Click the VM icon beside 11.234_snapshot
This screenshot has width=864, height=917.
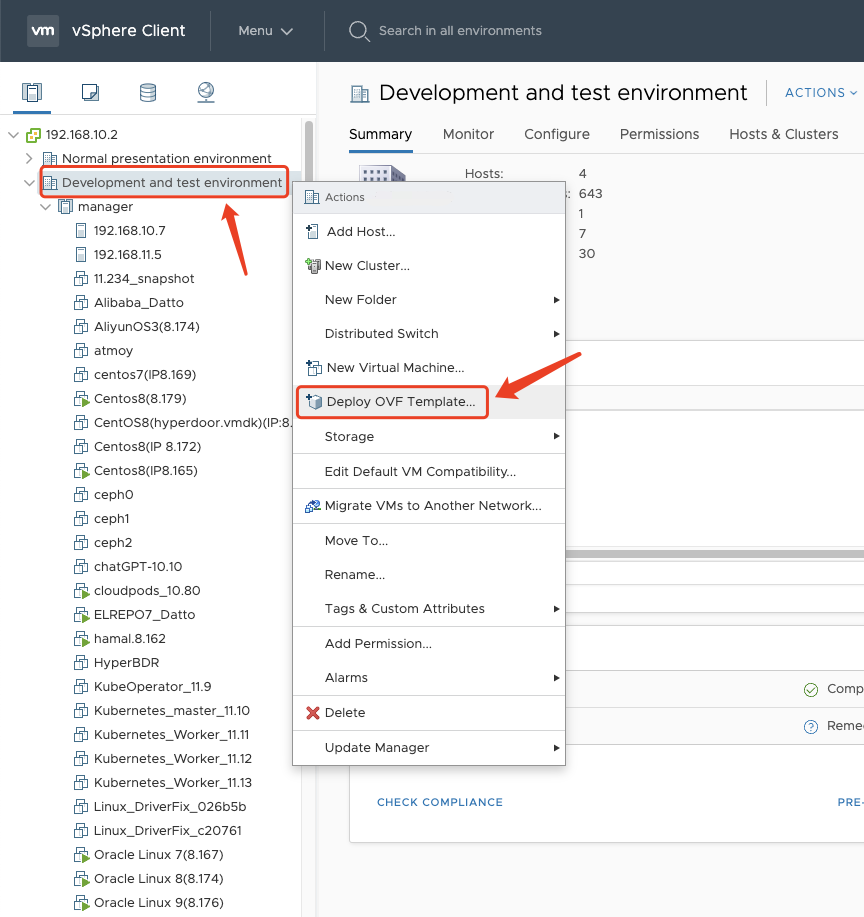click(x=81, y=278)
